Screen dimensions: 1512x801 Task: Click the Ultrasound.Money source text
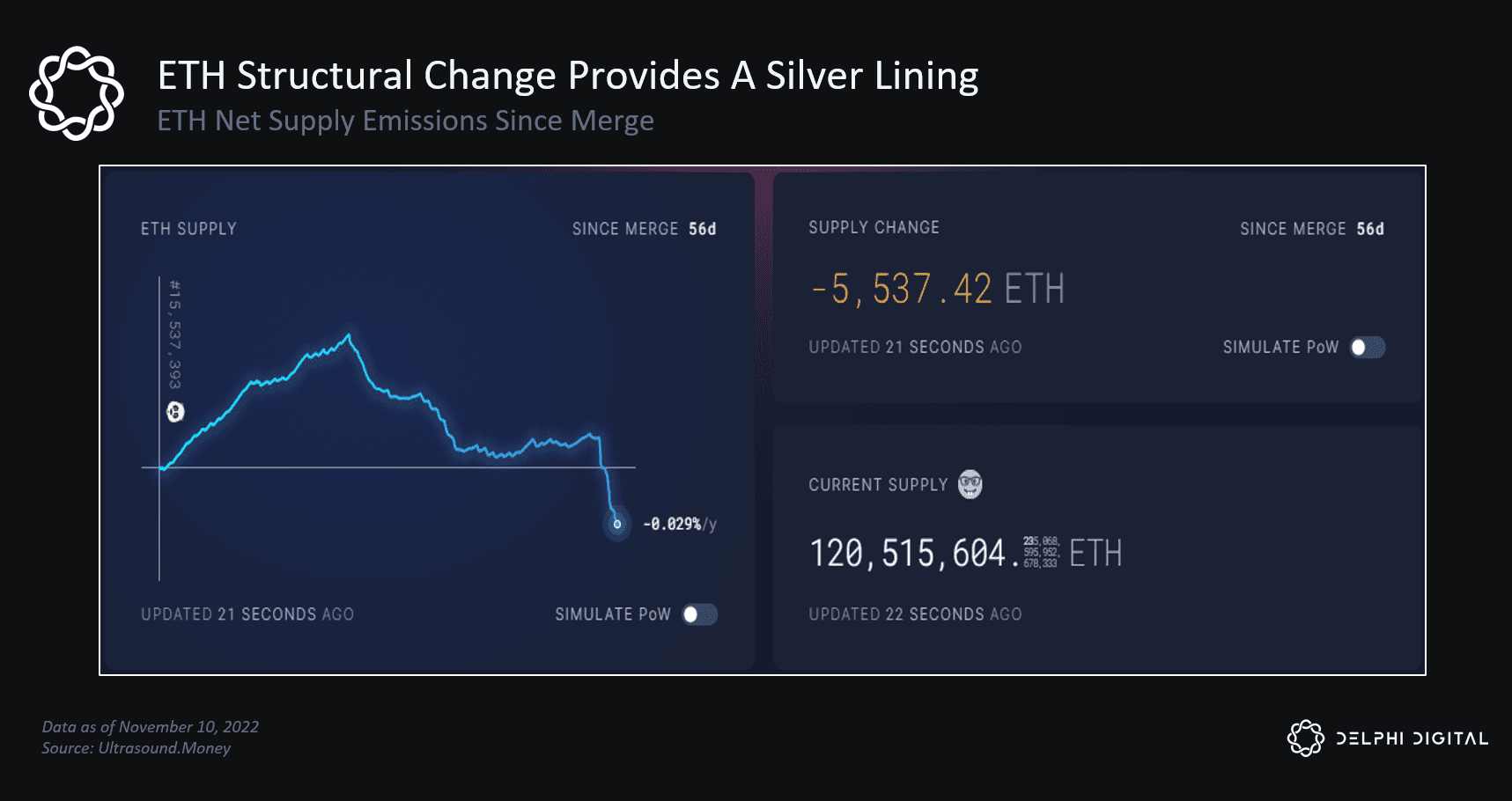click(164, 748)
